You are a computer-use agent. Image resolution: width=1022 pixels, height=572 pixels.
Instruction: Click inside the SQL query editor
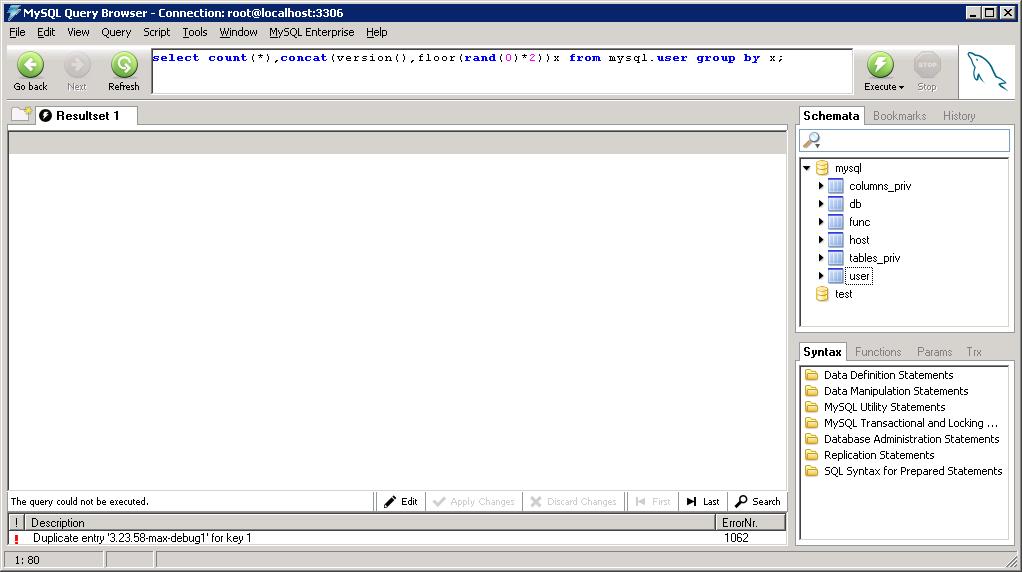(x=502, y=71)
